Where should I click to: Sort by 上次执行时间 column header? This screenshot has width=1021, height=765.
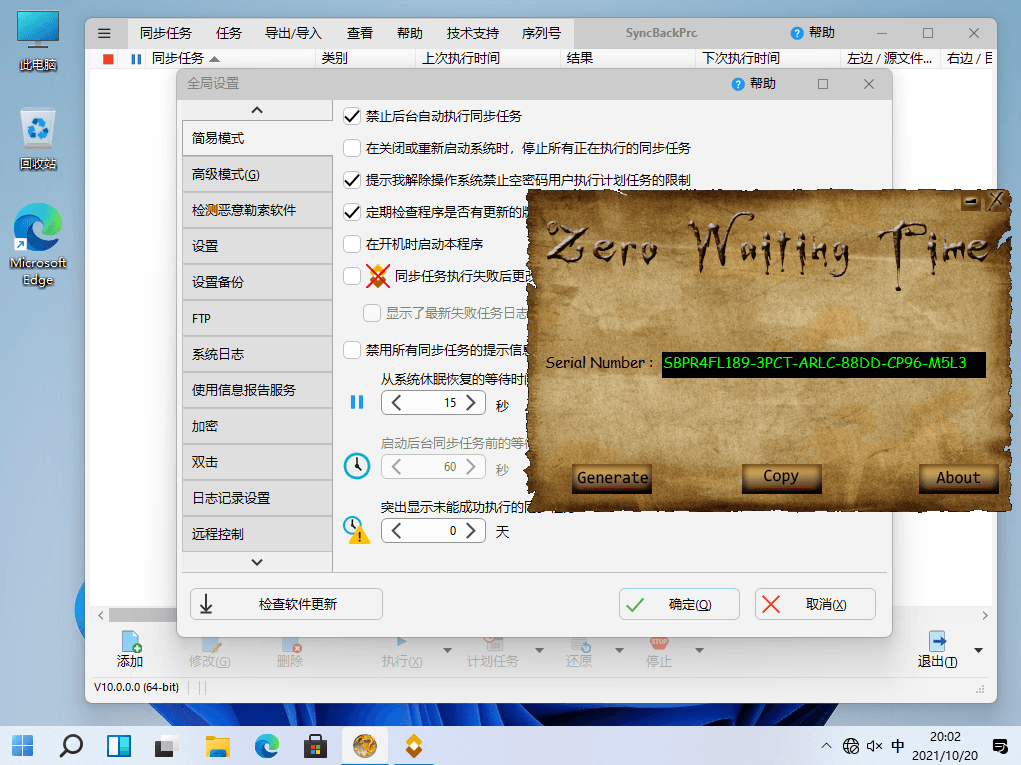point(487,59)
